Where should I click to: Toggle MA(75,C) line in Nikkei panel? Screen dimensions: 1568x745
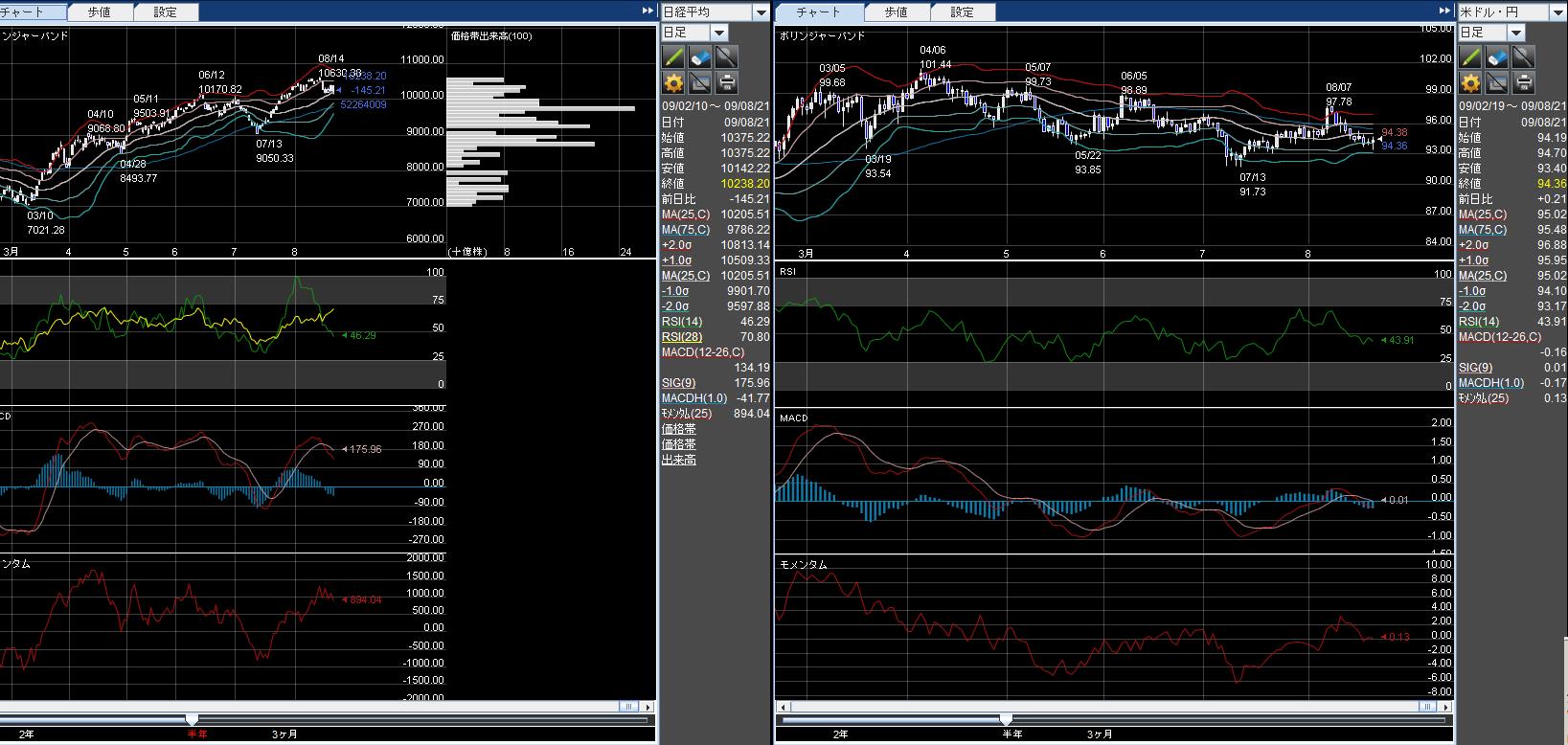686,230
